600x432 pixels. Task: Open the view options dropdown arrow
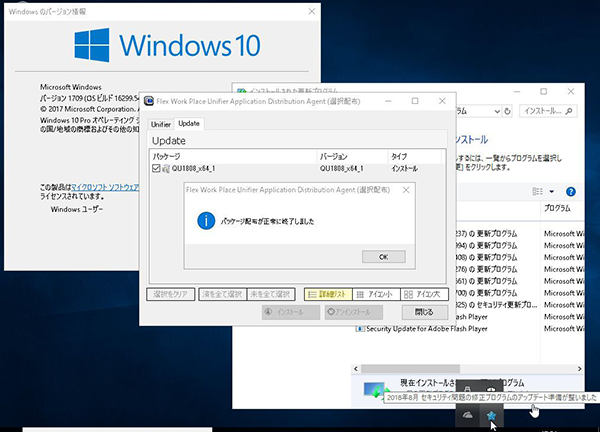click(552, 191)
